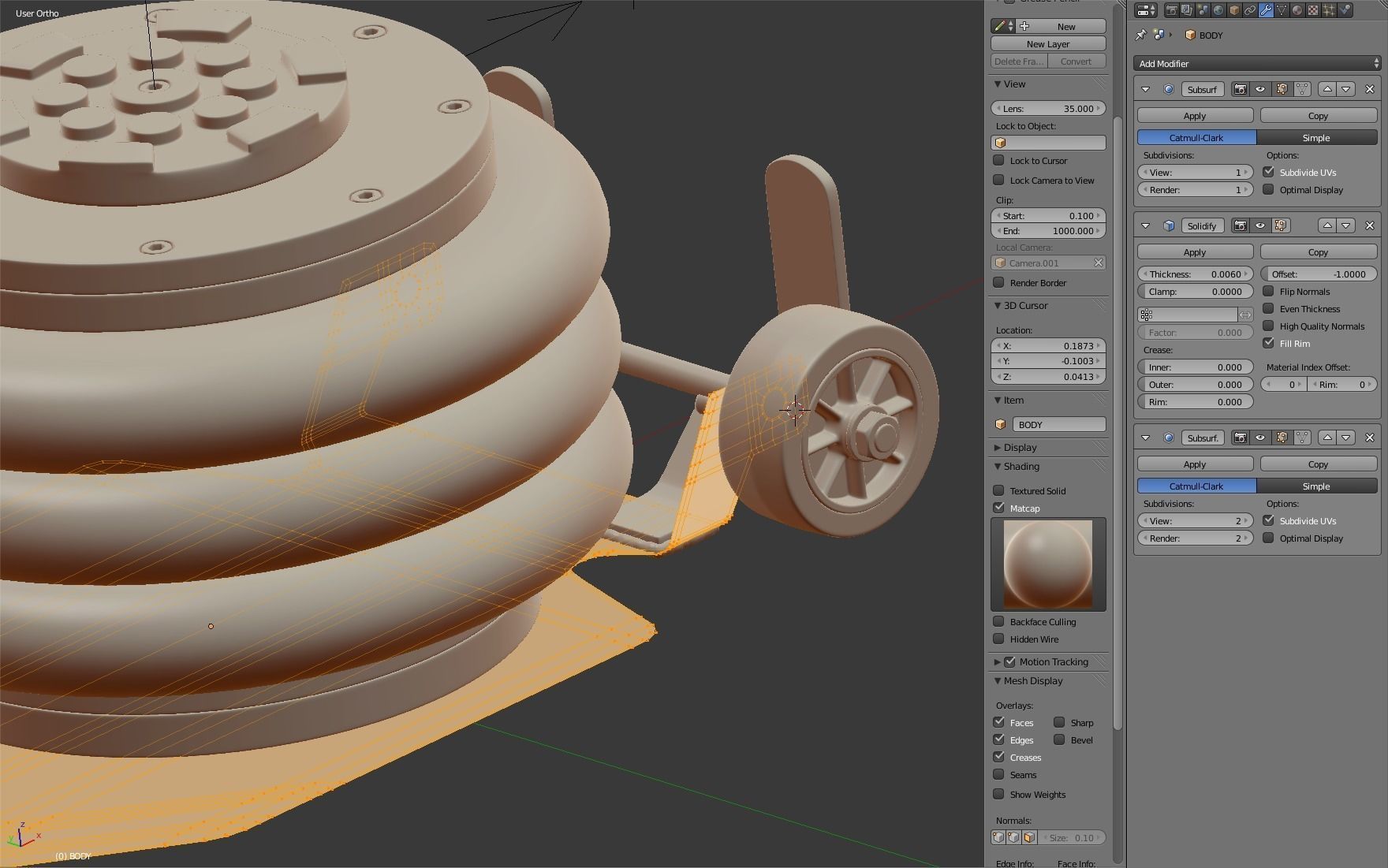
Task: Expand the Motion Tracking panel
Action: tap(998, 661)
